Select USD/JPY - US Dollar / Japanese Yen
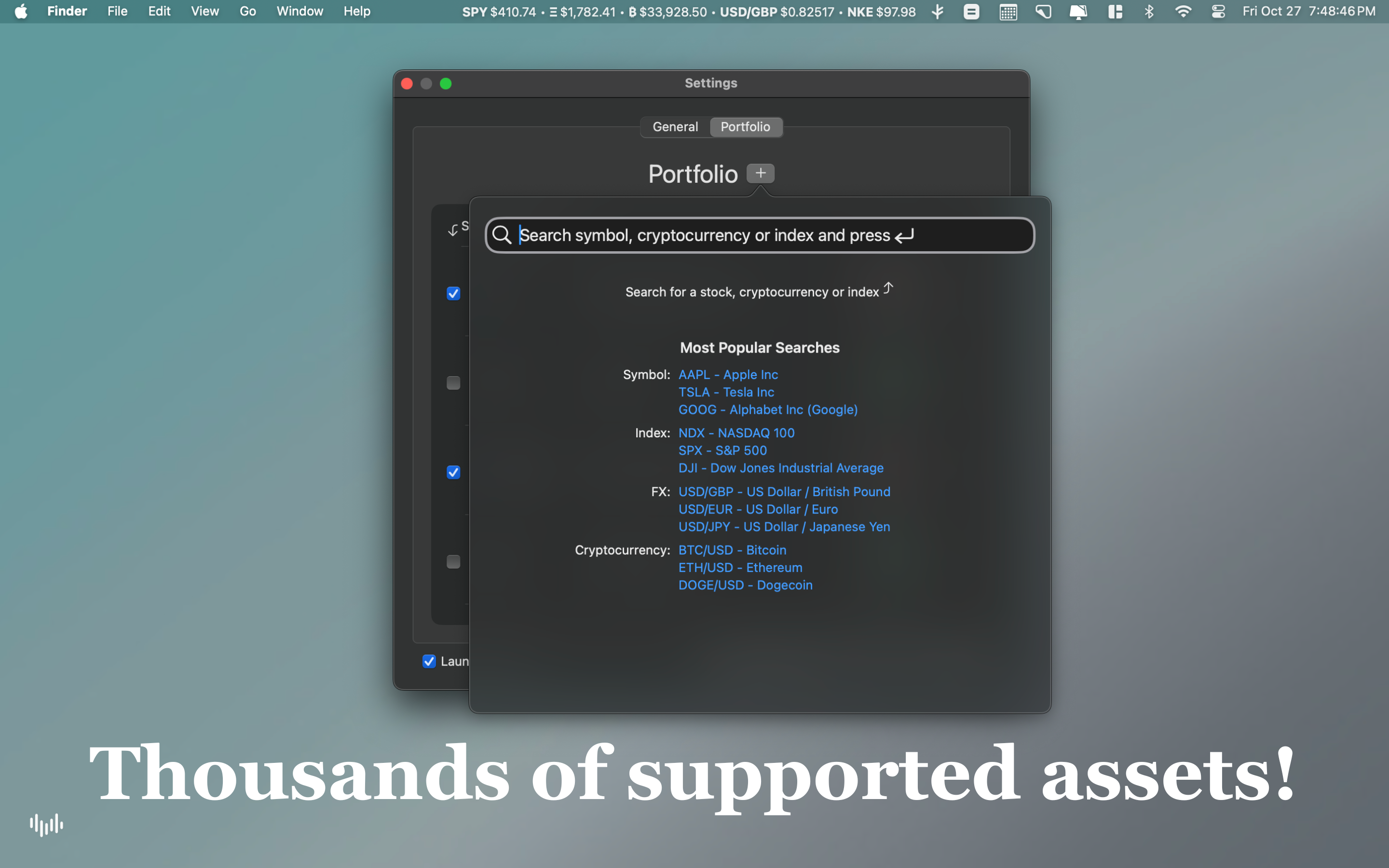 [784, 527]
